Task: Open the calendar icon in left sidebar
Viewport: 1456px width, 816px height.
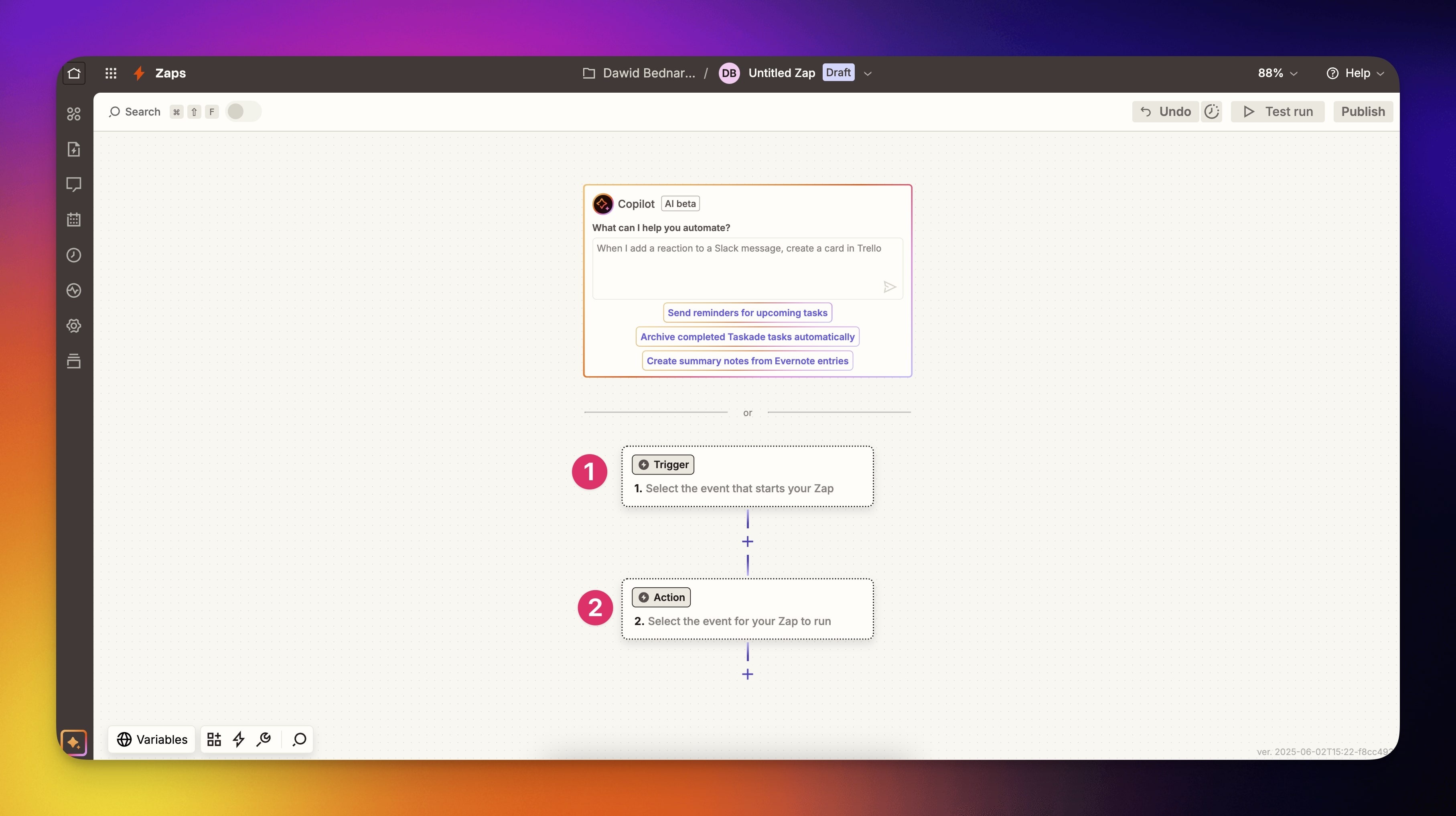Action: coord(74,219)
